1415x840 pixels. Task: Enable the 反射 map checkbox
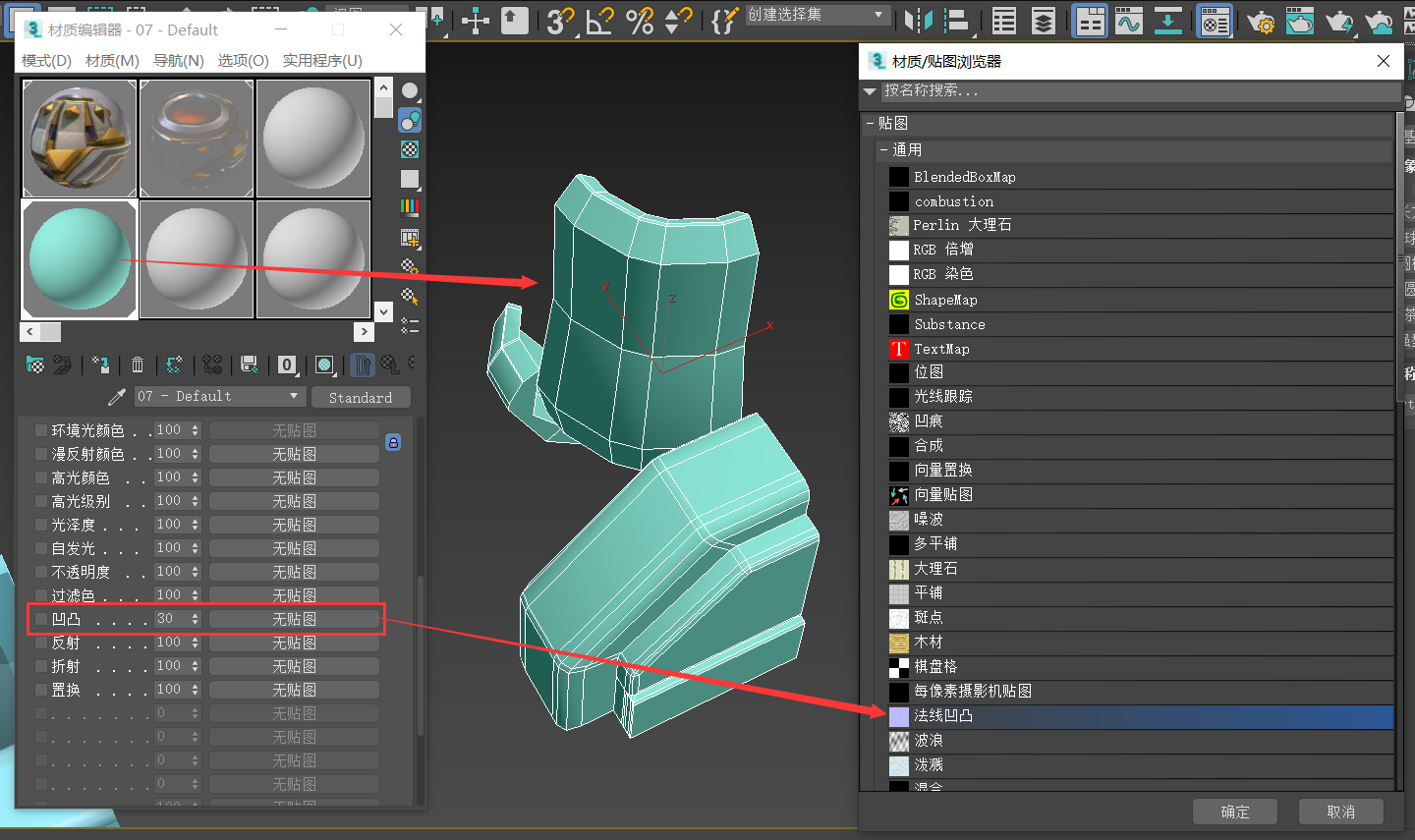coord(41,643)
